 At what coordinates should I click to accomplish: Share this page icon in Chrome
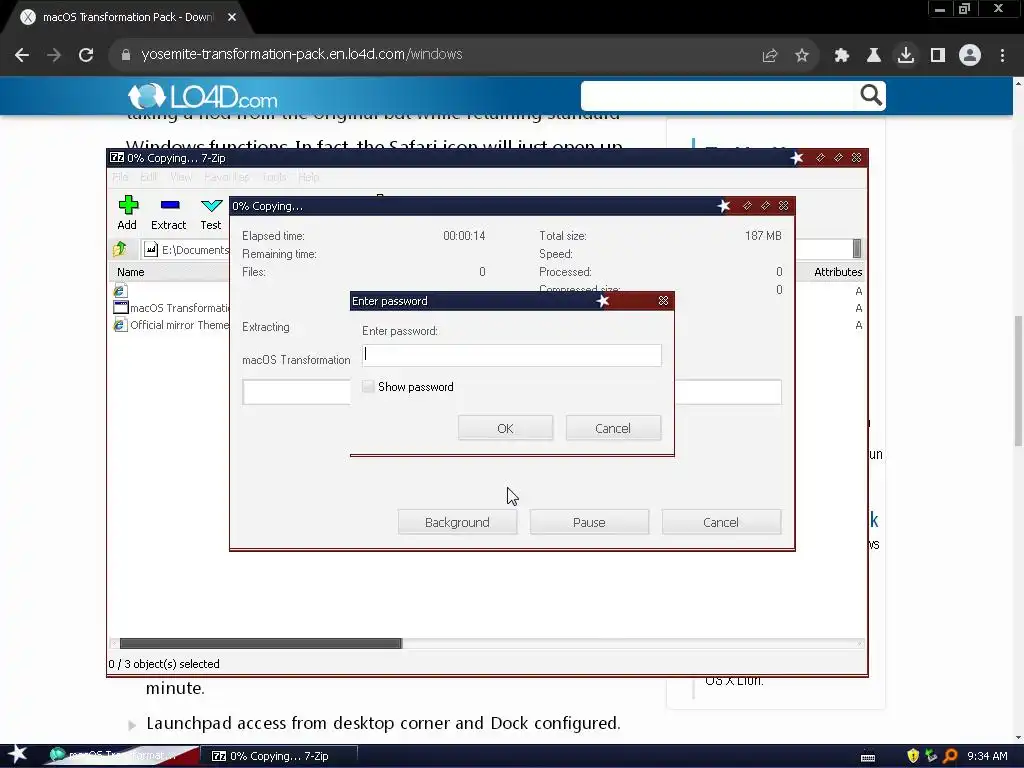770,56
